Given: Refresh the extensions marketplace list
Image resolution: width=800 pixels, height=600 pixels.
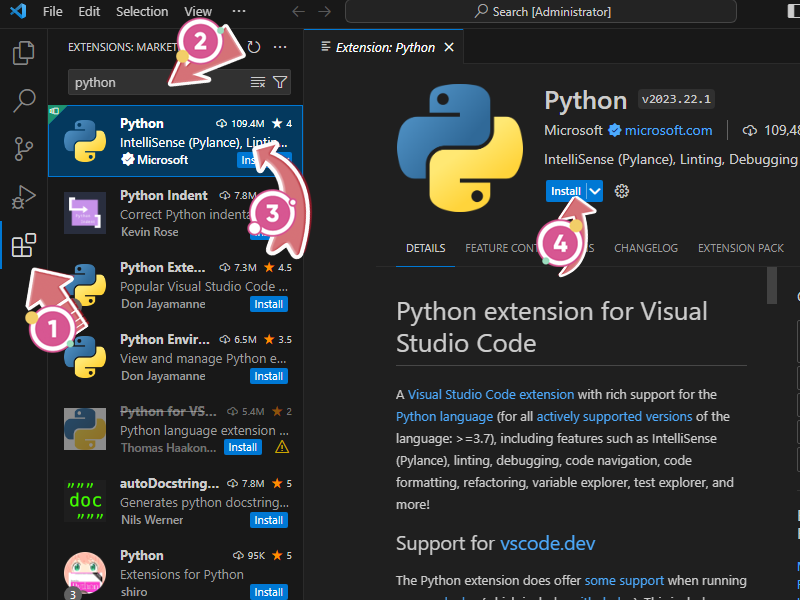Looking at the screenshot, I should tap(254, 47).
